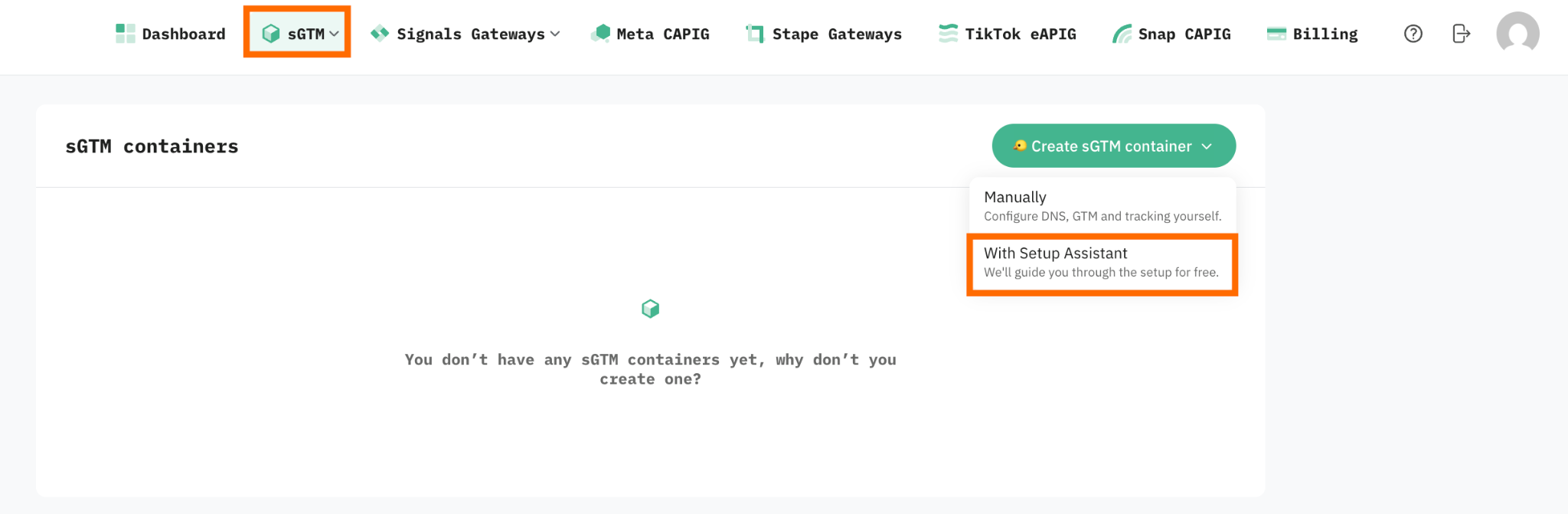
Task: Select With Setup Assistant option
Action: click(x=1102, y=263)
